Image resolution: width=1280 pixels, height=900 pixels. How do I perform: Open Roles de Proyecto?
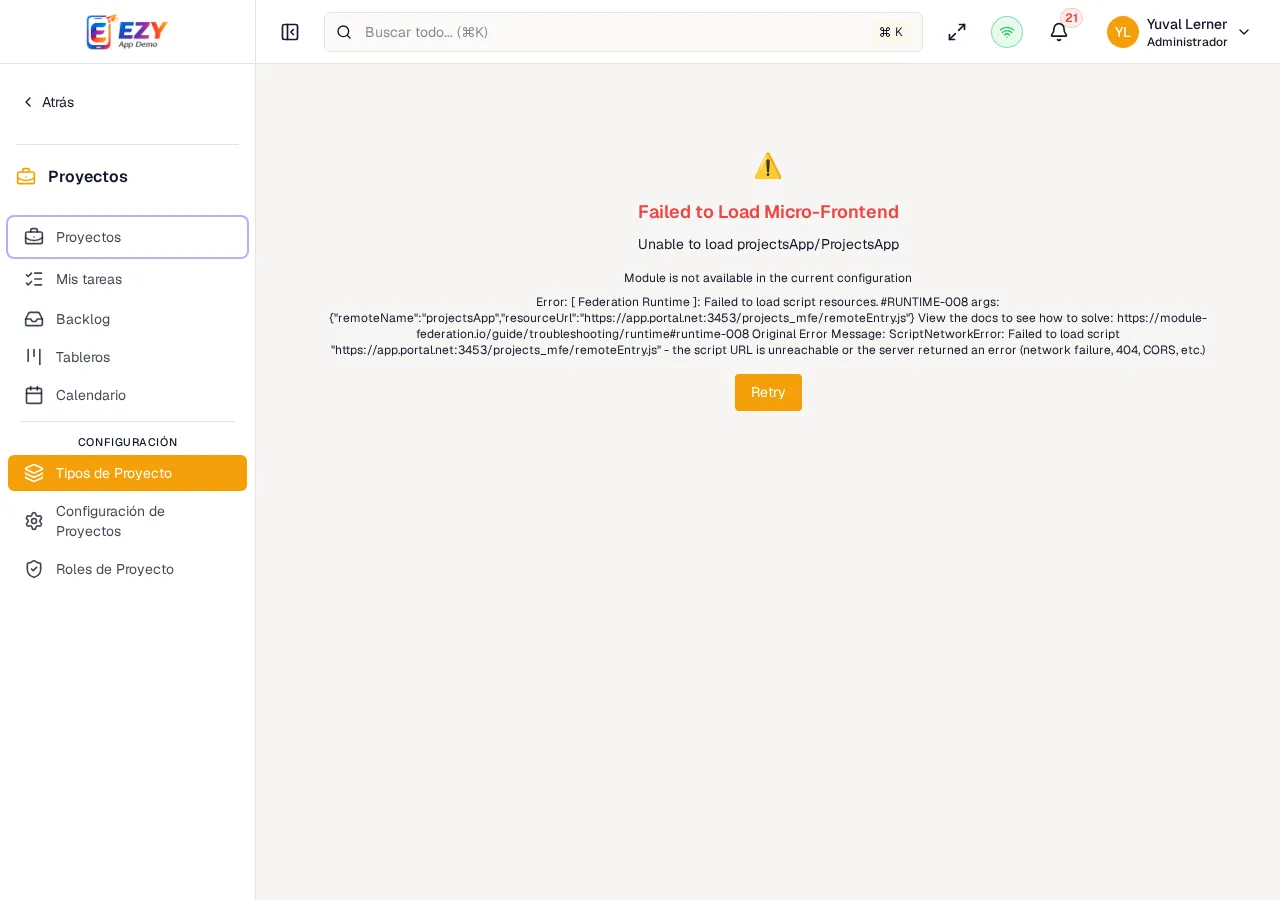(127, 569)
